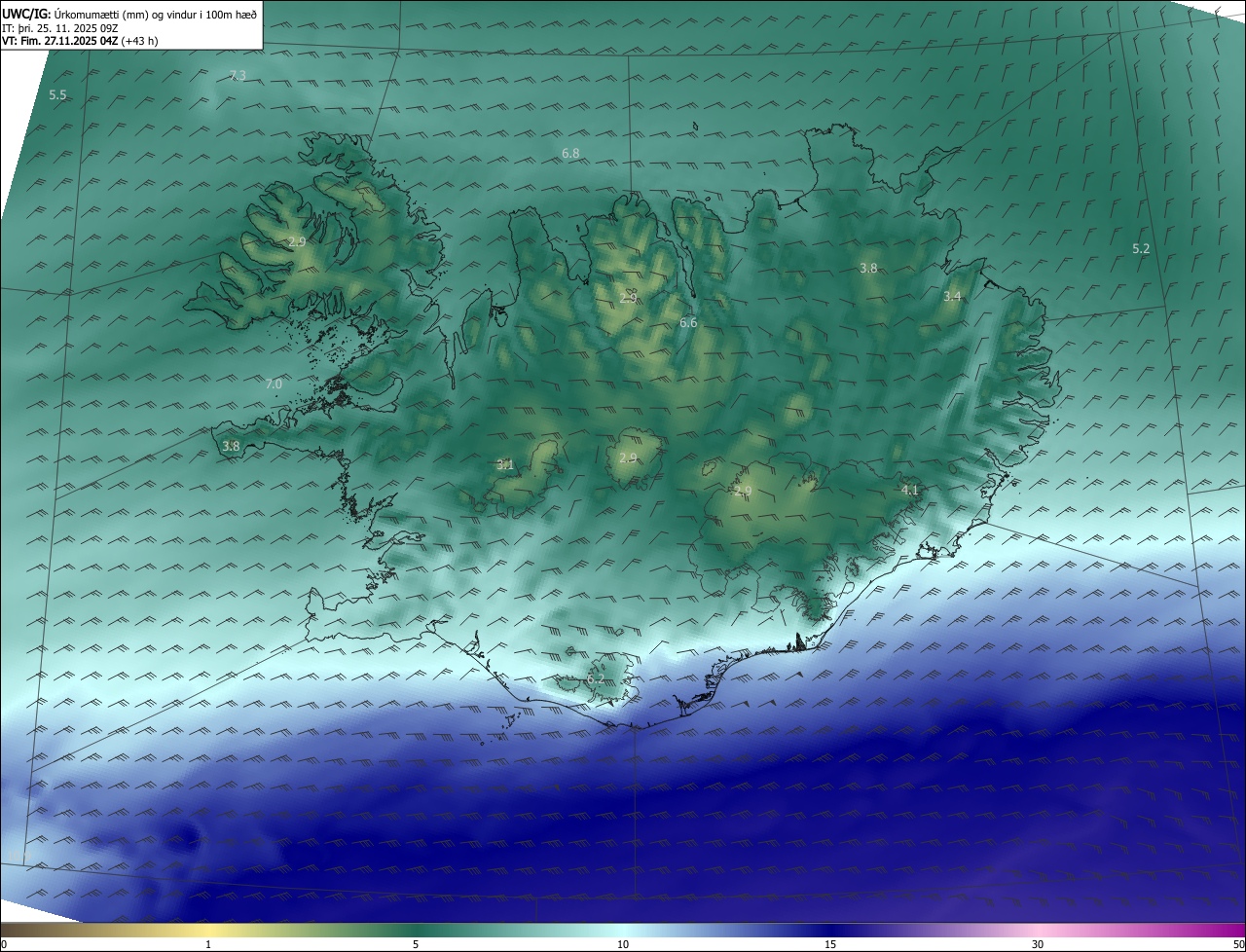Click the colorbar tick label 1

208,944
